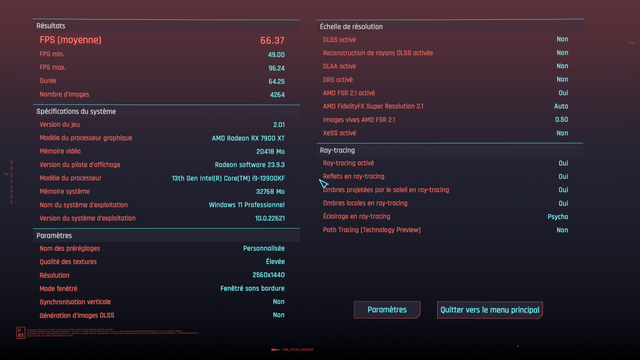Select the Éclairage en ray-tracing Psycho value
This screenshot has height=360, width=640.
tap(558, 217)
